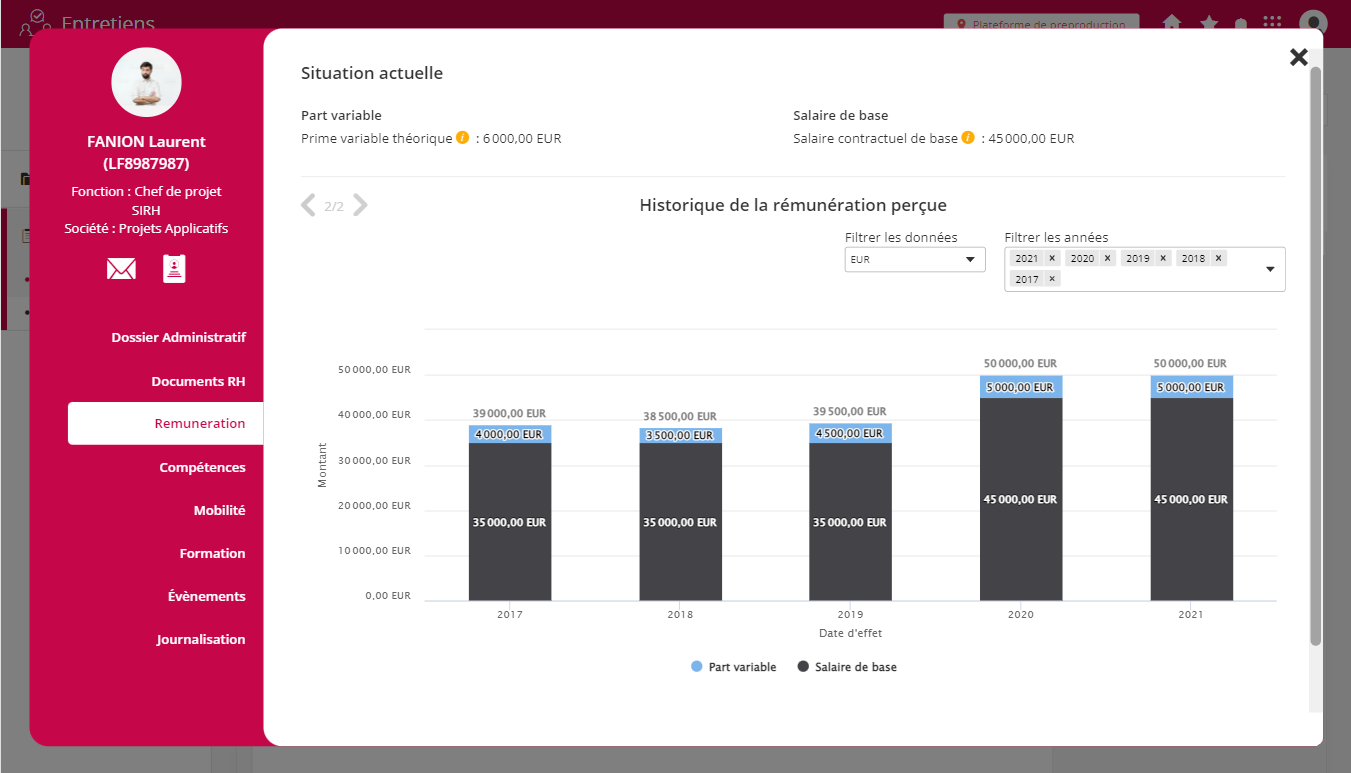This screenshot has height=773, width=1351.
Task: Open the employee badge card icon
Action: [174, 269]
